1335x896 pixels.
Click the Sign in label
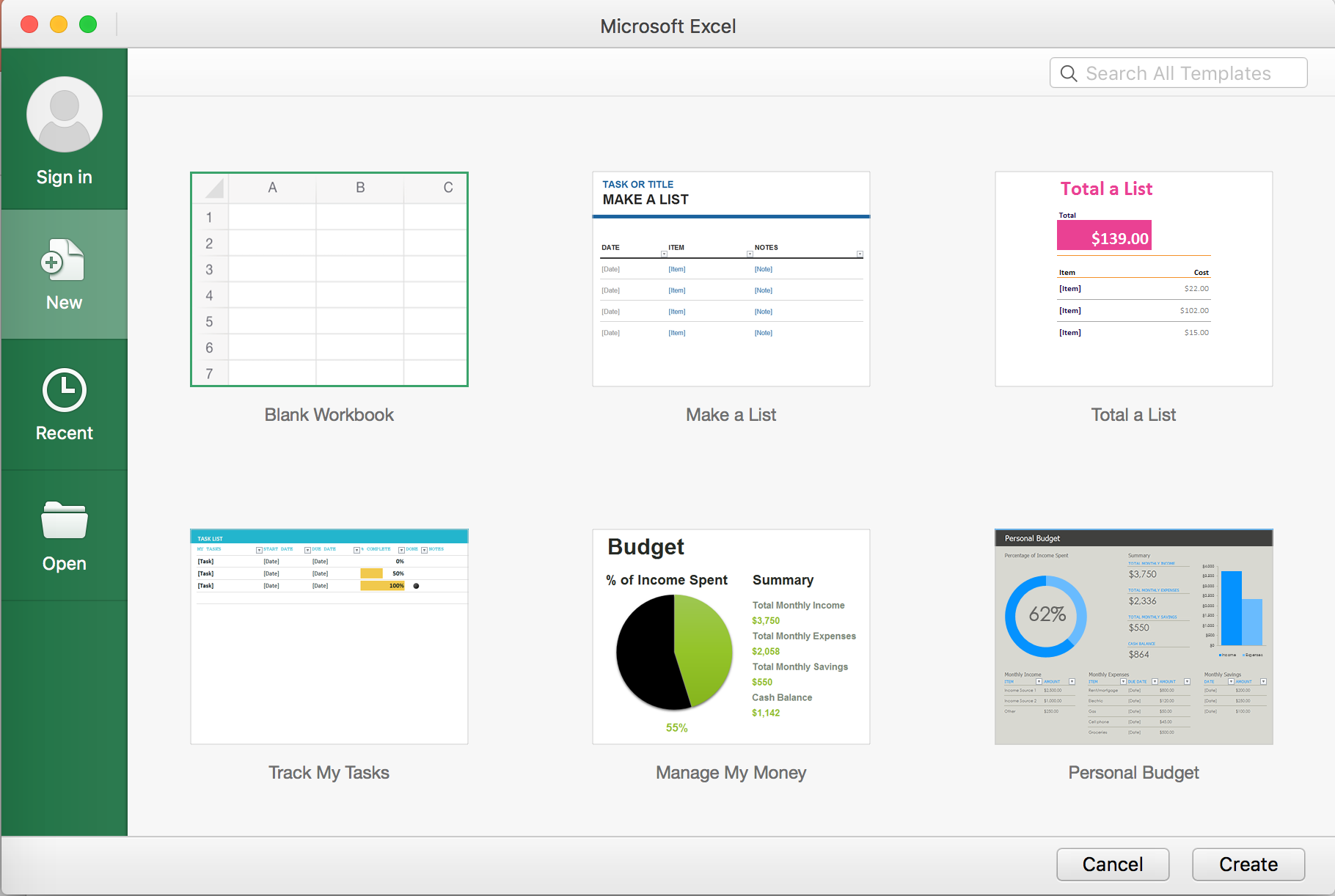(x=65, y=177)
